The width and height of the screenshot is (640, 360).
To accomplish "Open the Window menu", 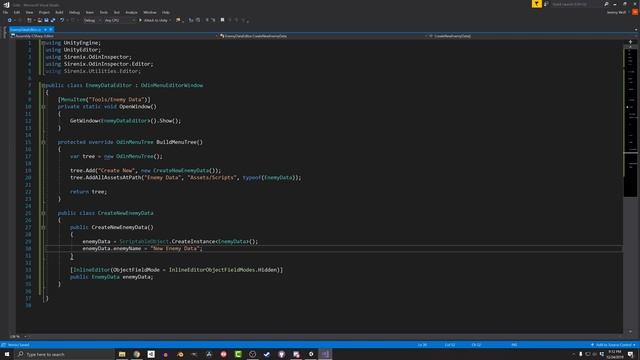I will 150,12.
